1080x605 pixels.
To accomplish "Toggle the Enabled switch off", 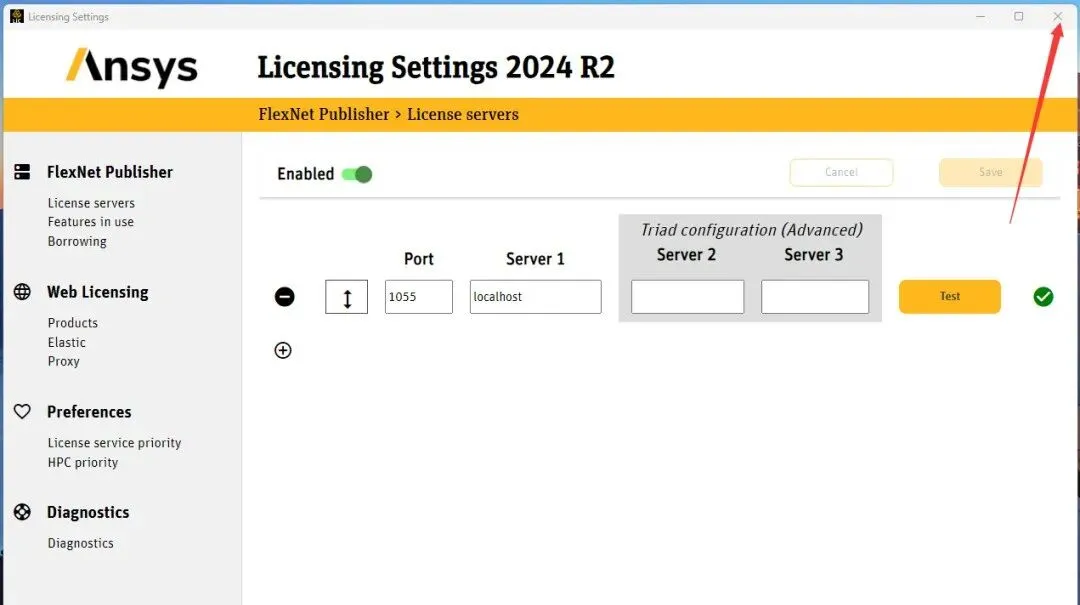I will (x=357, y=174).
